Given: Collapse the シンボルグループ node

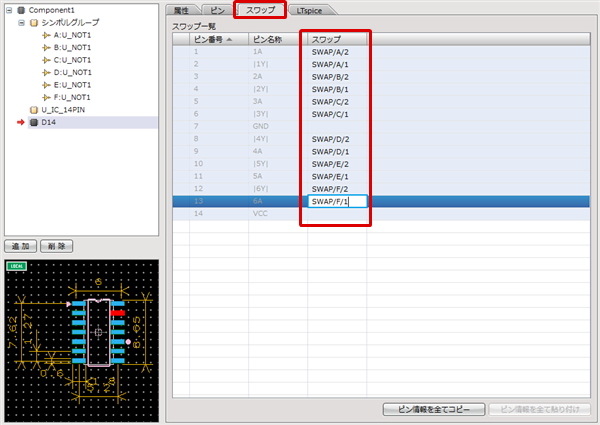Looking at the screenshot, I should pyautogui.click(x=21, y=23).
